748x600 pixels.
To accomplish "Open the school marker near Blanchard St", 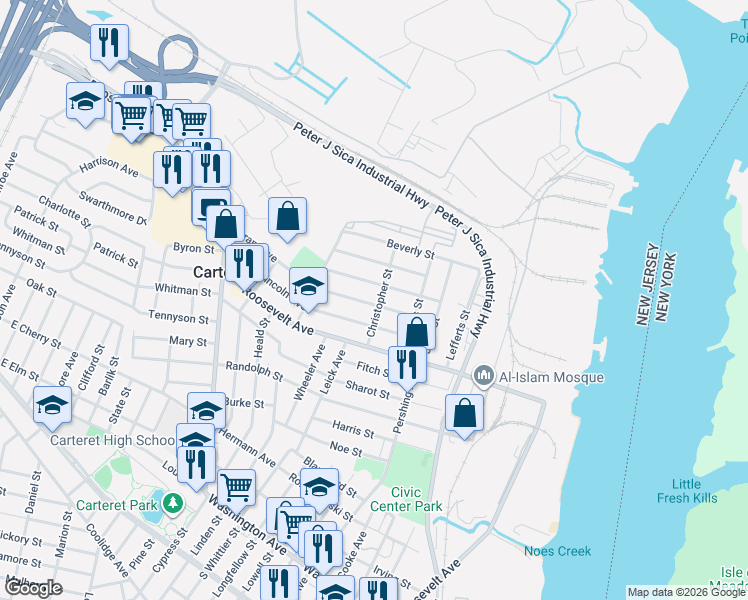I will tap(319, 487).
